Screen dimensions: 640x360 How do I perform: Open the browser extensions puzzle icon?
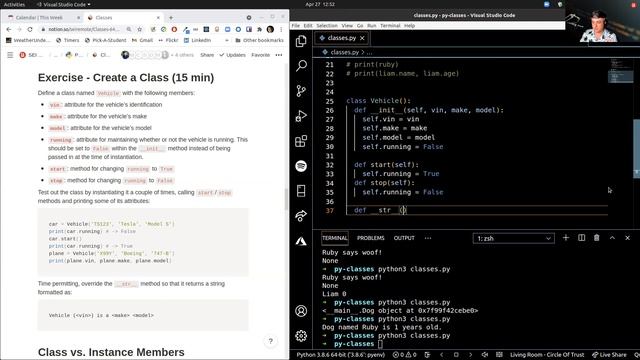[x=259, y=29]
